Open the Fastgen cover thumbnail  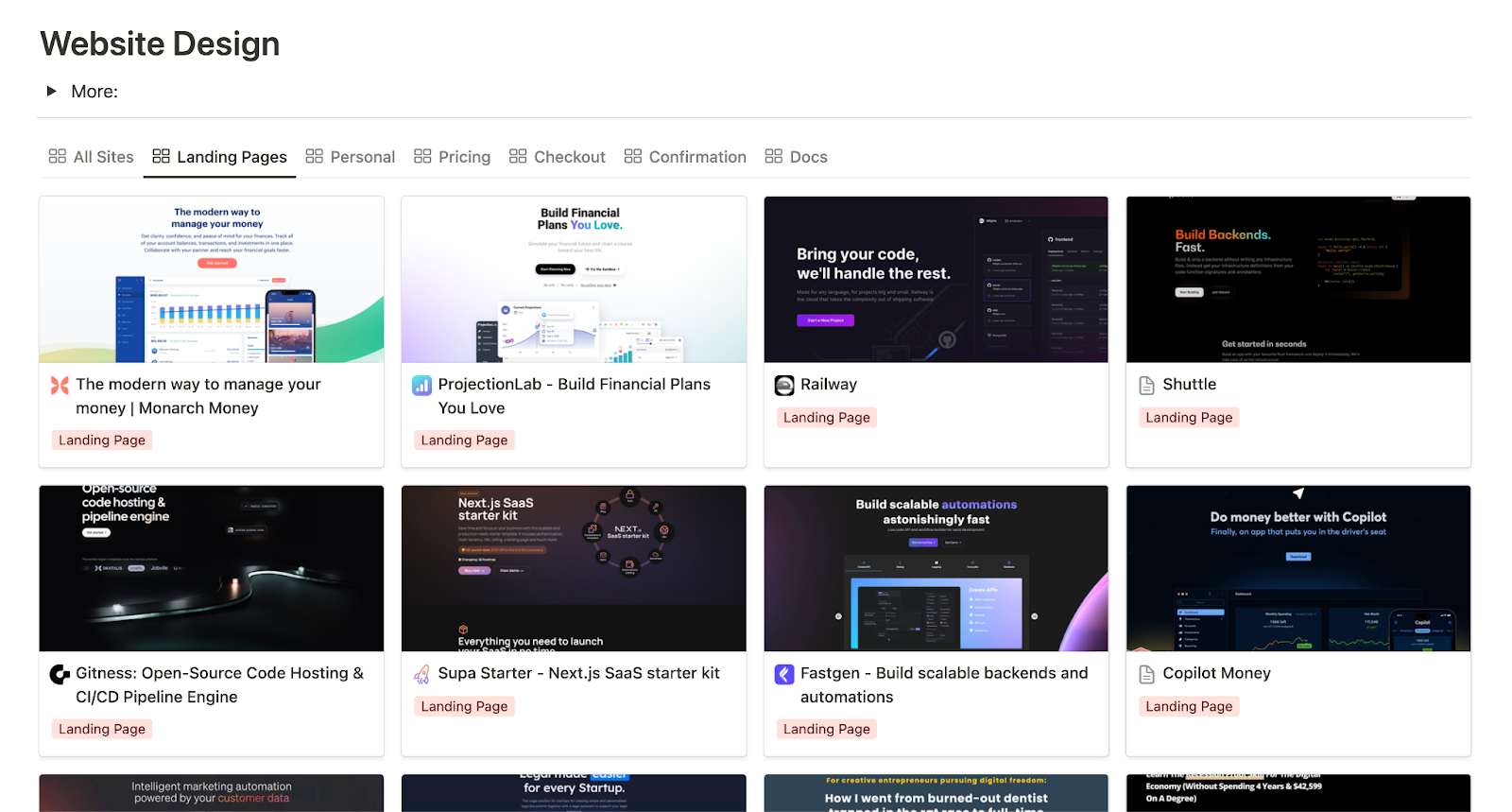pos(936,568)
